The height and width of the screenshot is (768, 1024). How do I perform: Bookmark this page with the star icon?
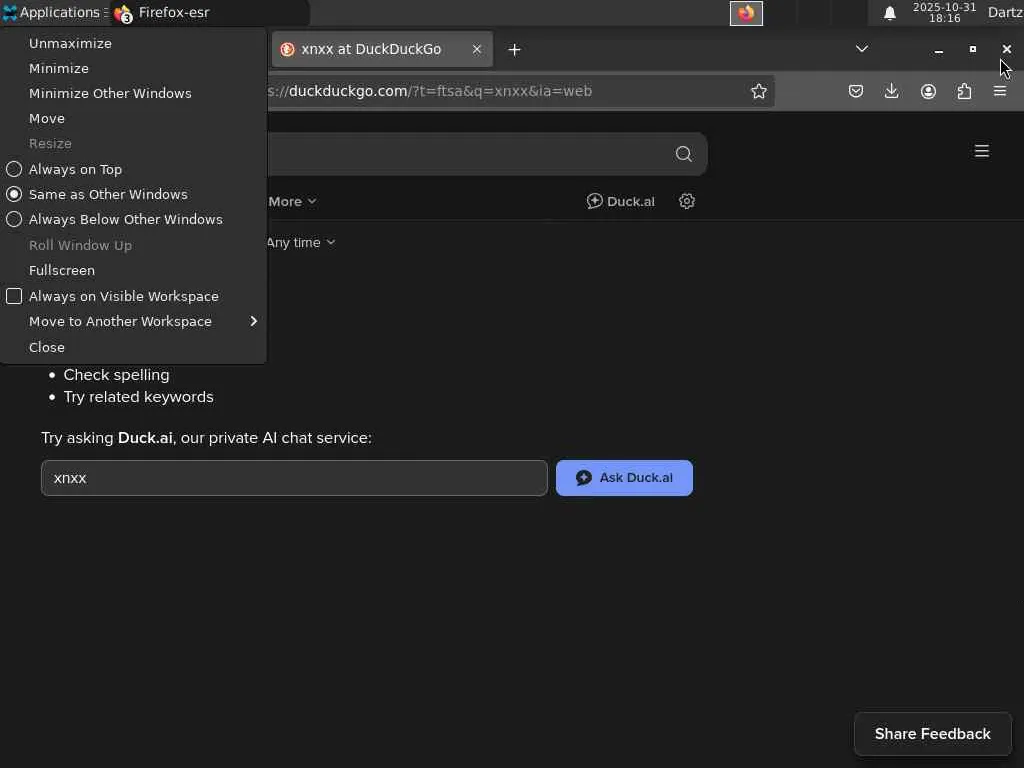click(x=758, y=91)
